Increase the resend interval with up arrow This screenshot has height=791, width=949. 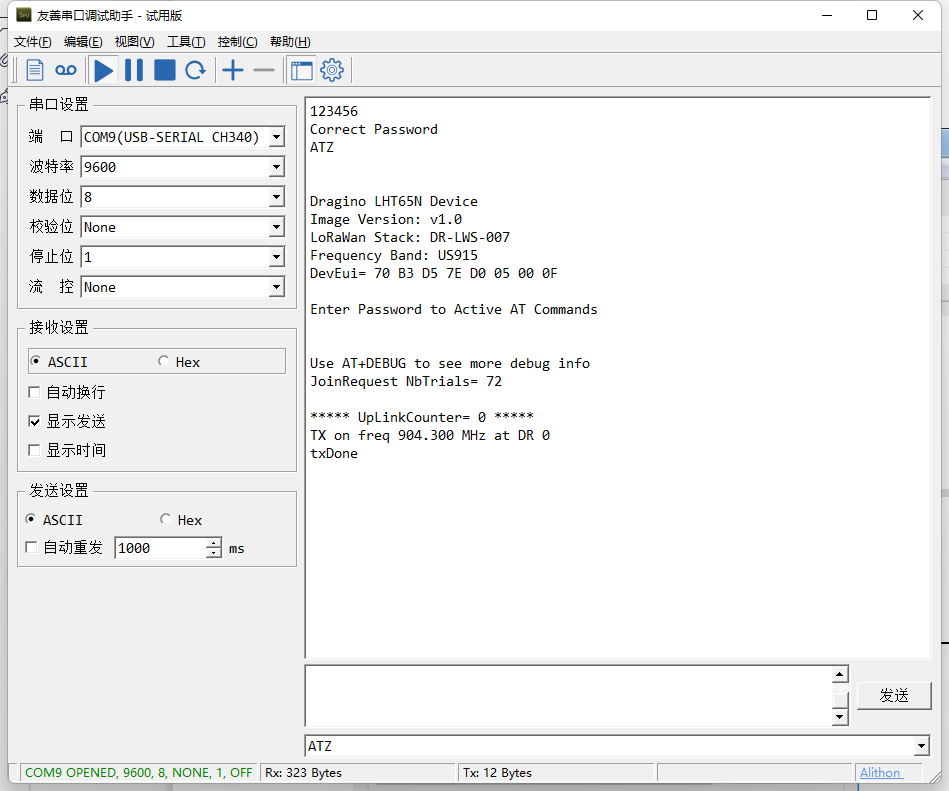214,543
